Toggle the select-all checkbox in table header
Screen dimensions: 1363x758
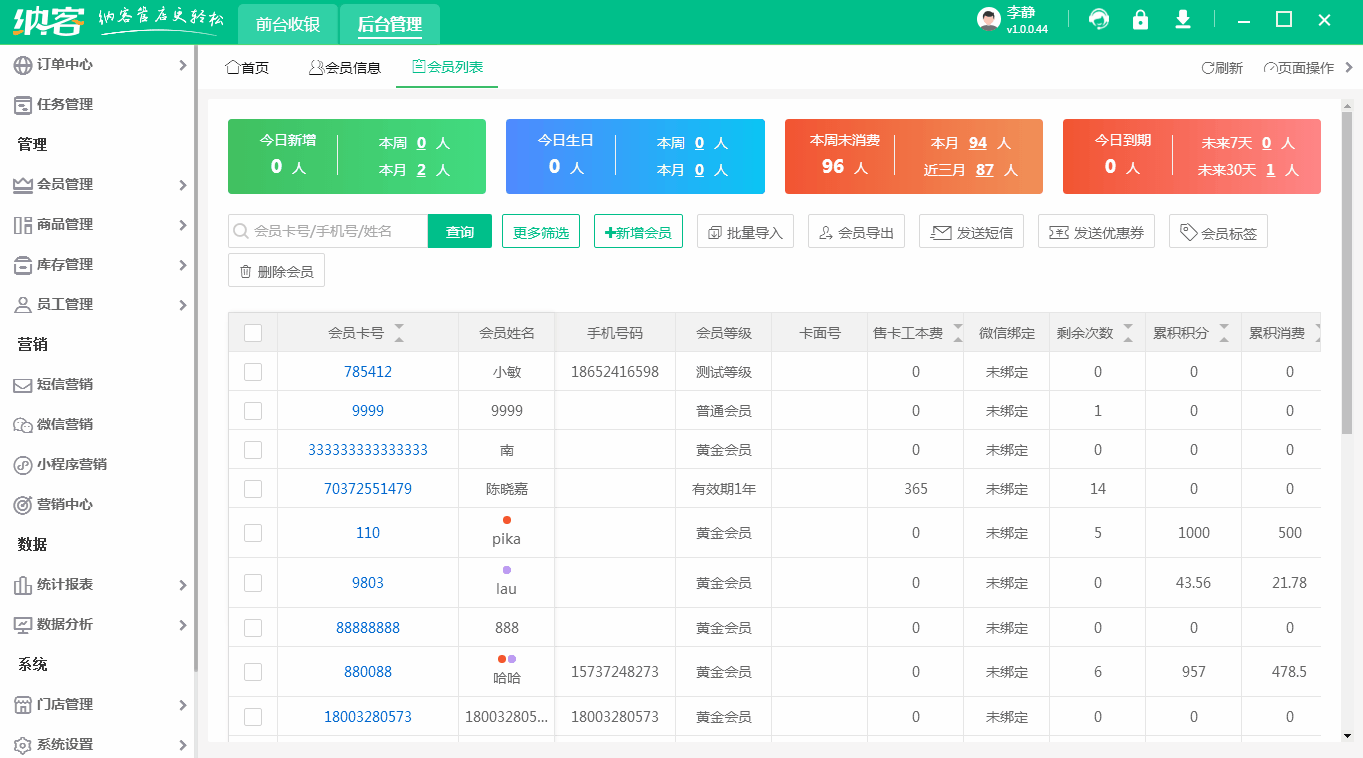pyautogui.click(x=252, y=332)
